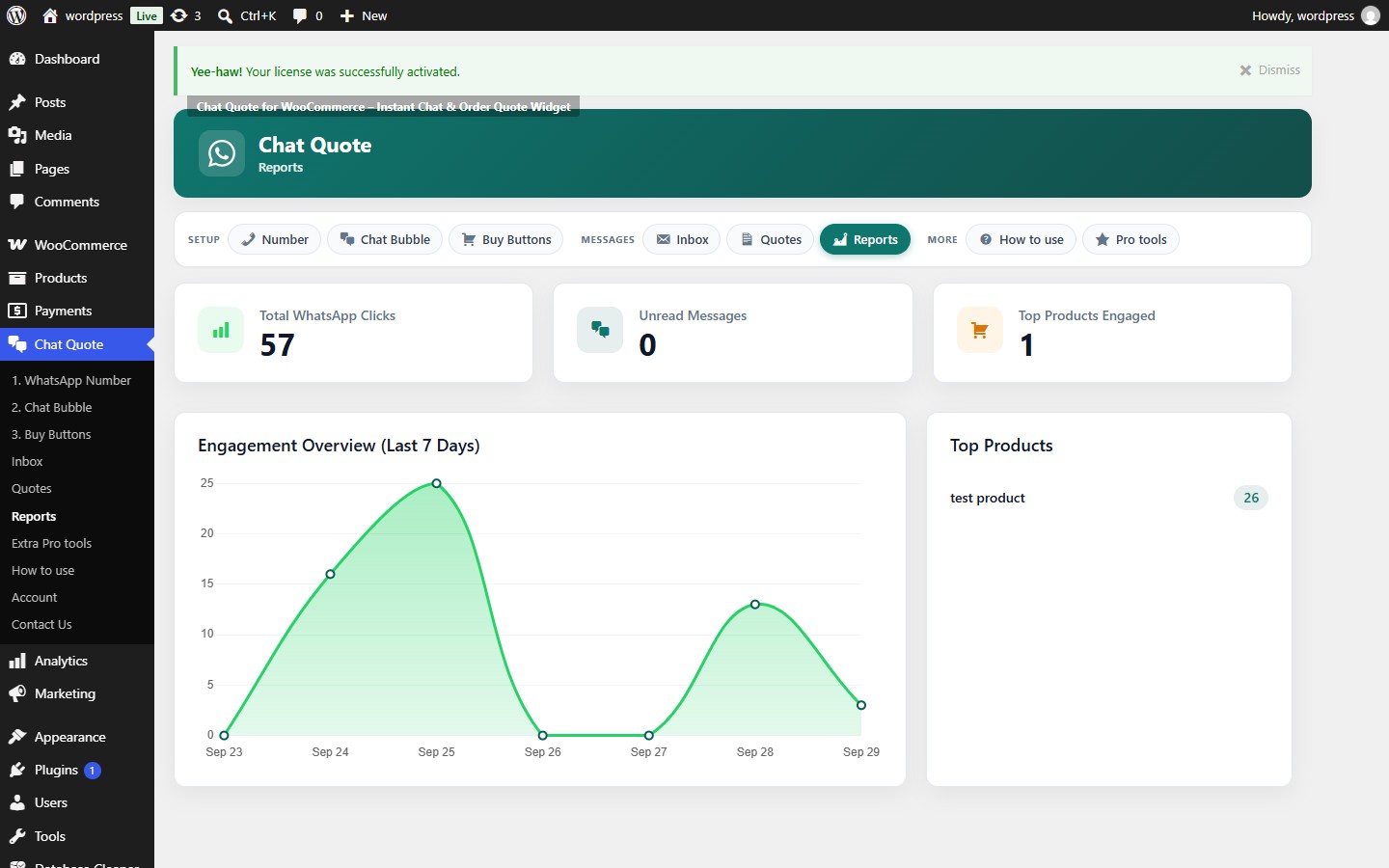This screenshot has height=868, width=1389.
Task: Open the Ctrl+K search icon
Action: click(x=225, y=15)
